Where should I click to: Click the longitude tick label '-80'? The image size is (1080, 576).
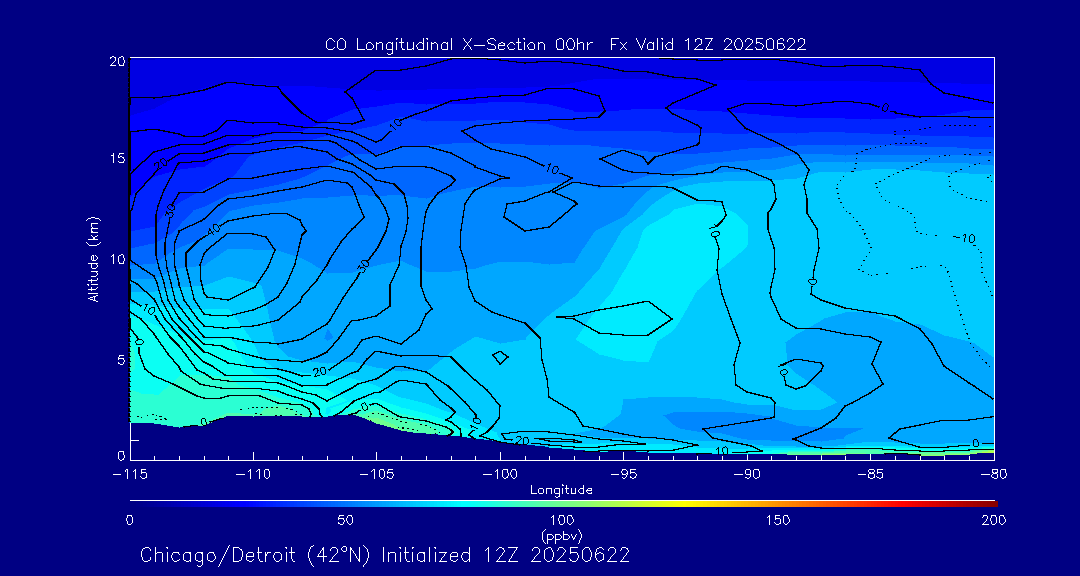click(994, 475)
